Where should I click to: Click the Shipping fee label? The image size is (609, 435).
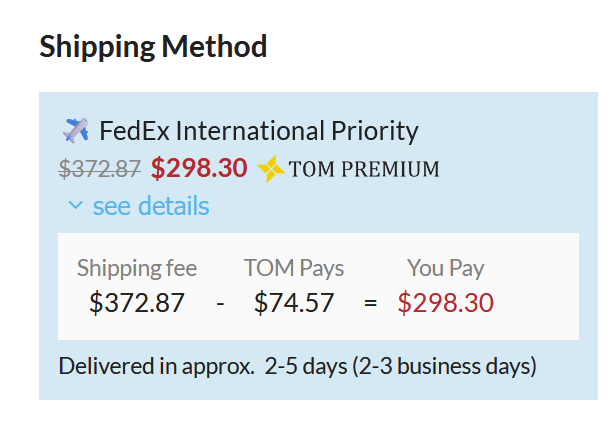(x=137, y=268)
